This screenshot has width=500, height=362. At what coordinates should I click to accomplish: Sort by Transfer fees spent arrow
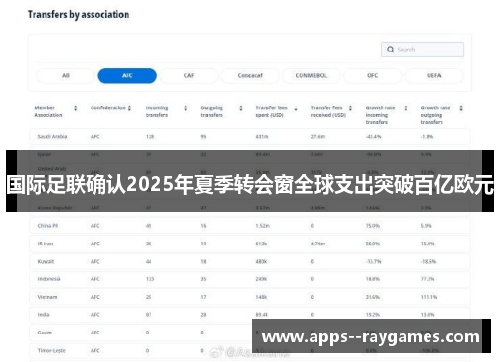click(x=296, y=109)
